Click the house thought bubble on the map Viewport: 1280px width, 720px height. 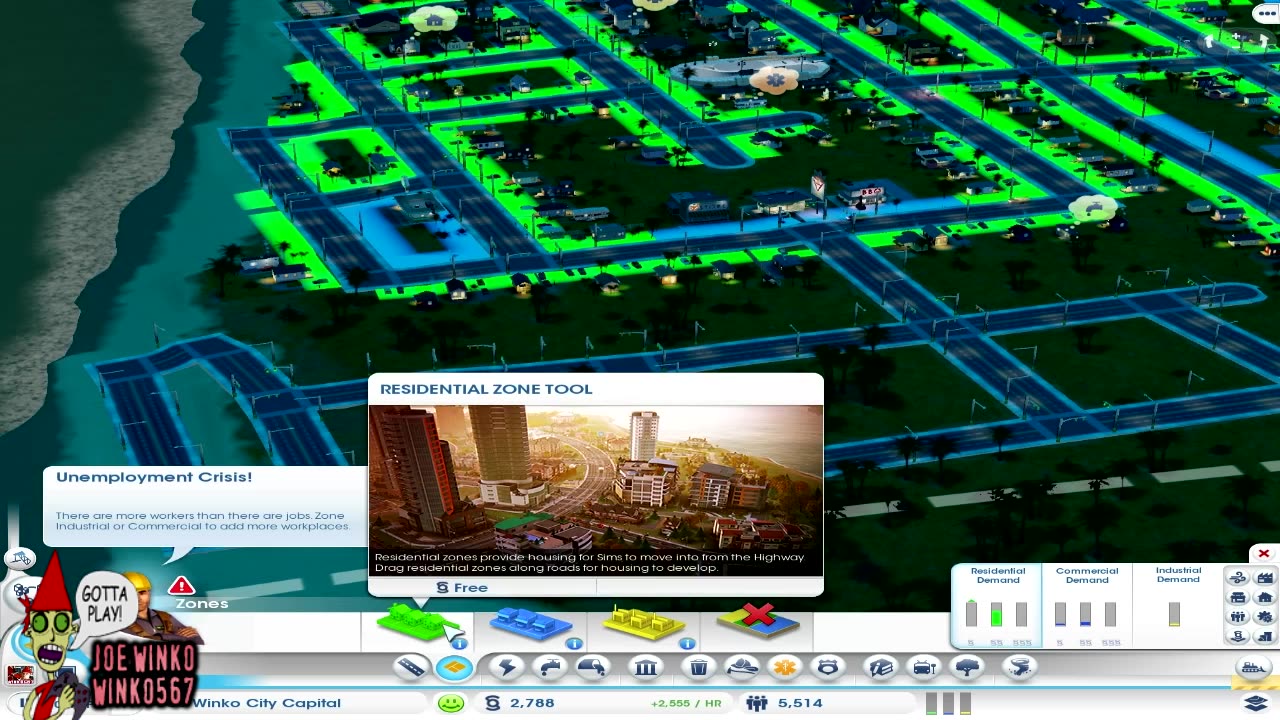click(434, 18)
